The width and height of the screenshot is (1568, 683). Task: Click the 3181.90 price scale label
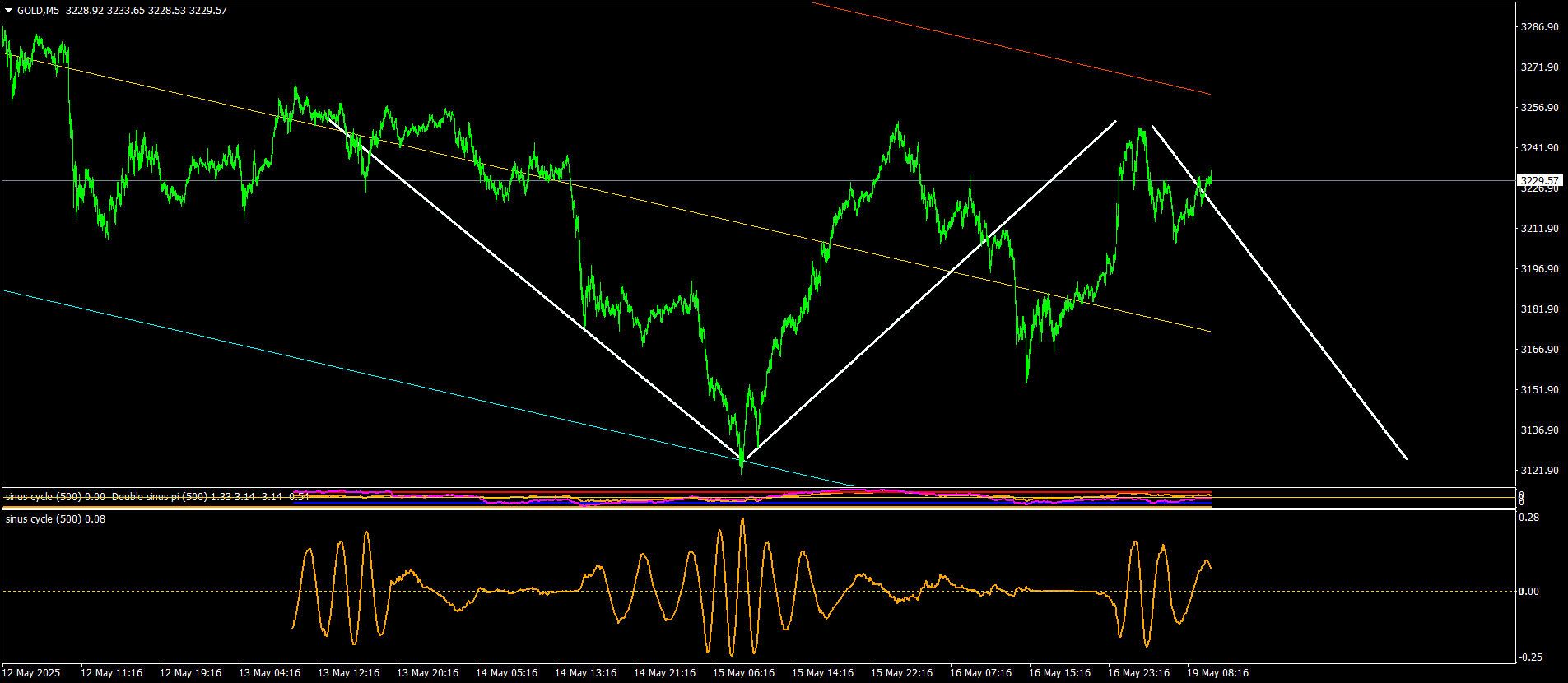click(x=1539, y=309)
